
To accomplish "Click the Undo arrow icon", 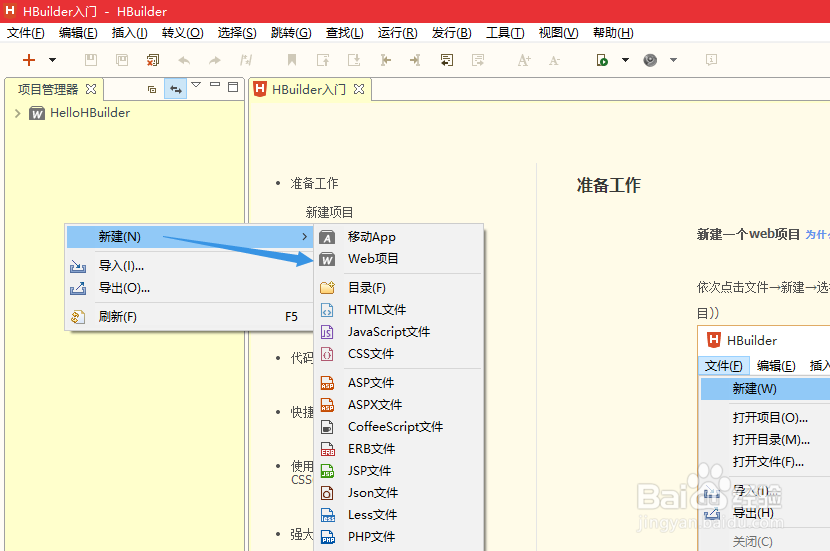I will point(184,60).
